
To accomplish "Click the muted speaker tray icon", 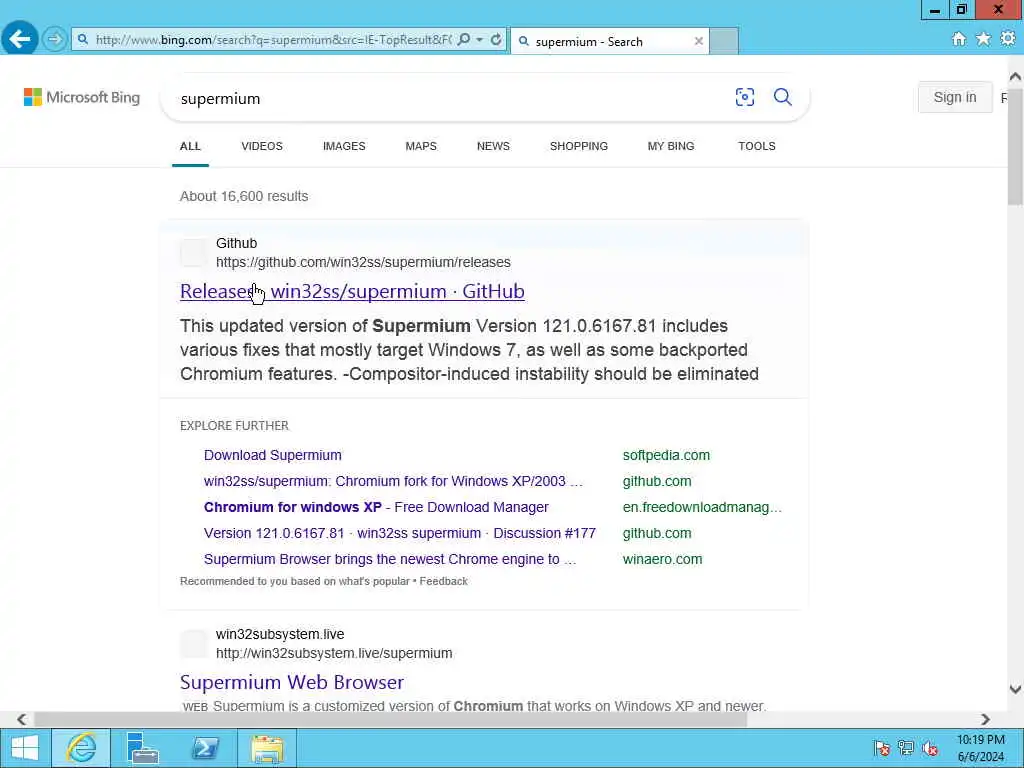I will tap(931, 748).
